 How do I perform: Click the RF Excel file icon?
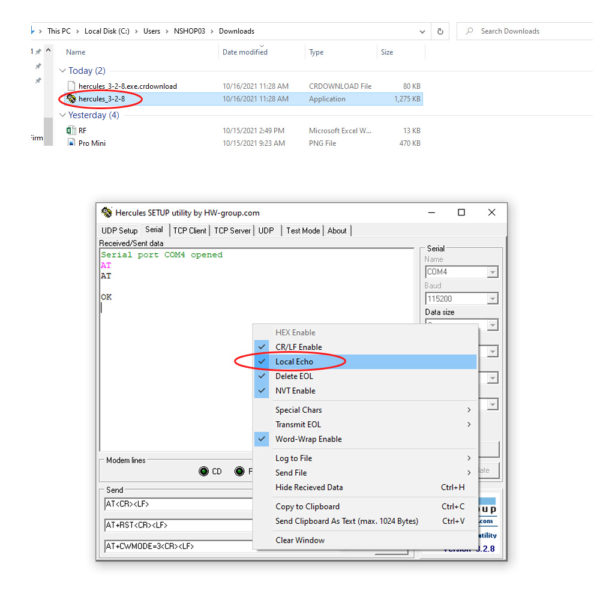[71, 130]
